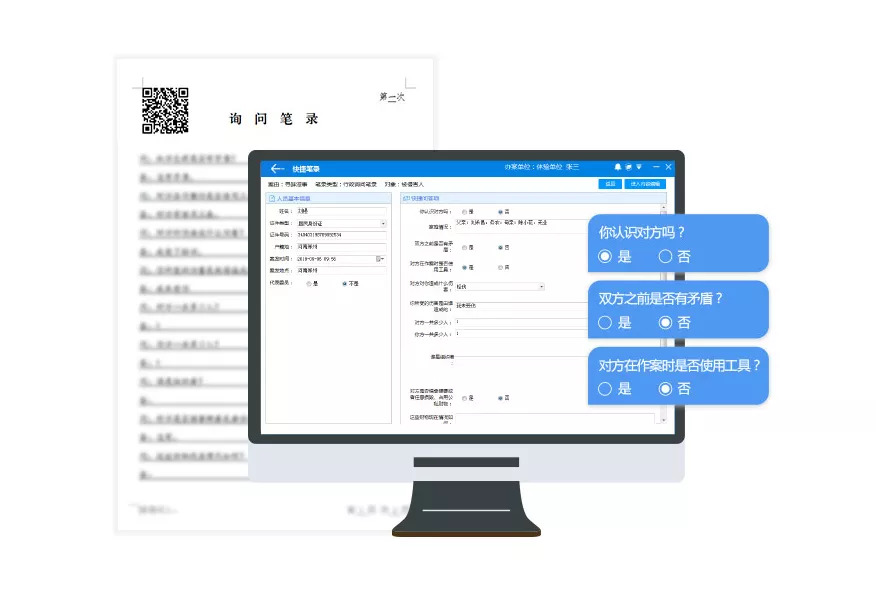Select 是 for 你认识对方吗 in the blue card
Image resolution: width=876 pixels, height=595 pixels.
604,257
